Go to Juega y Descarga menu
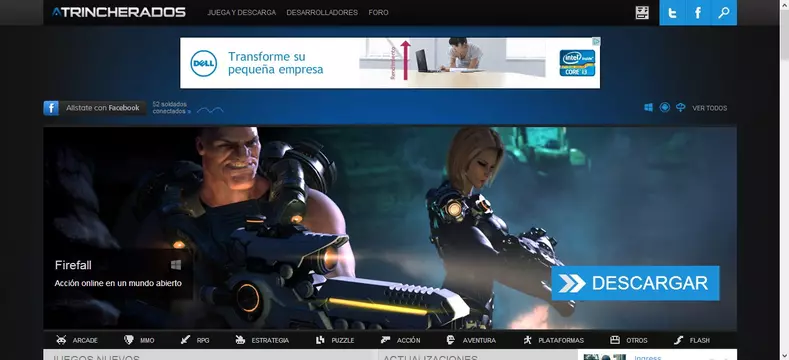 242,13
